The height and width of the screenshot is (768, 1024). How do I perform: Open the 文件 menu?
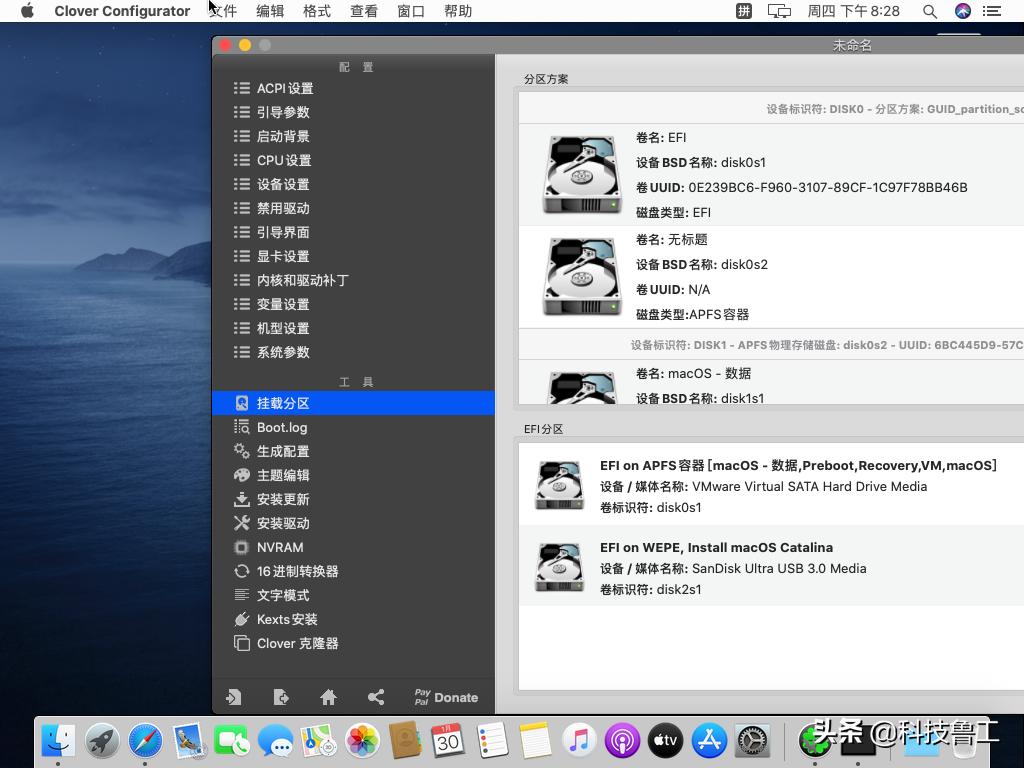click(x=222, y=11)
